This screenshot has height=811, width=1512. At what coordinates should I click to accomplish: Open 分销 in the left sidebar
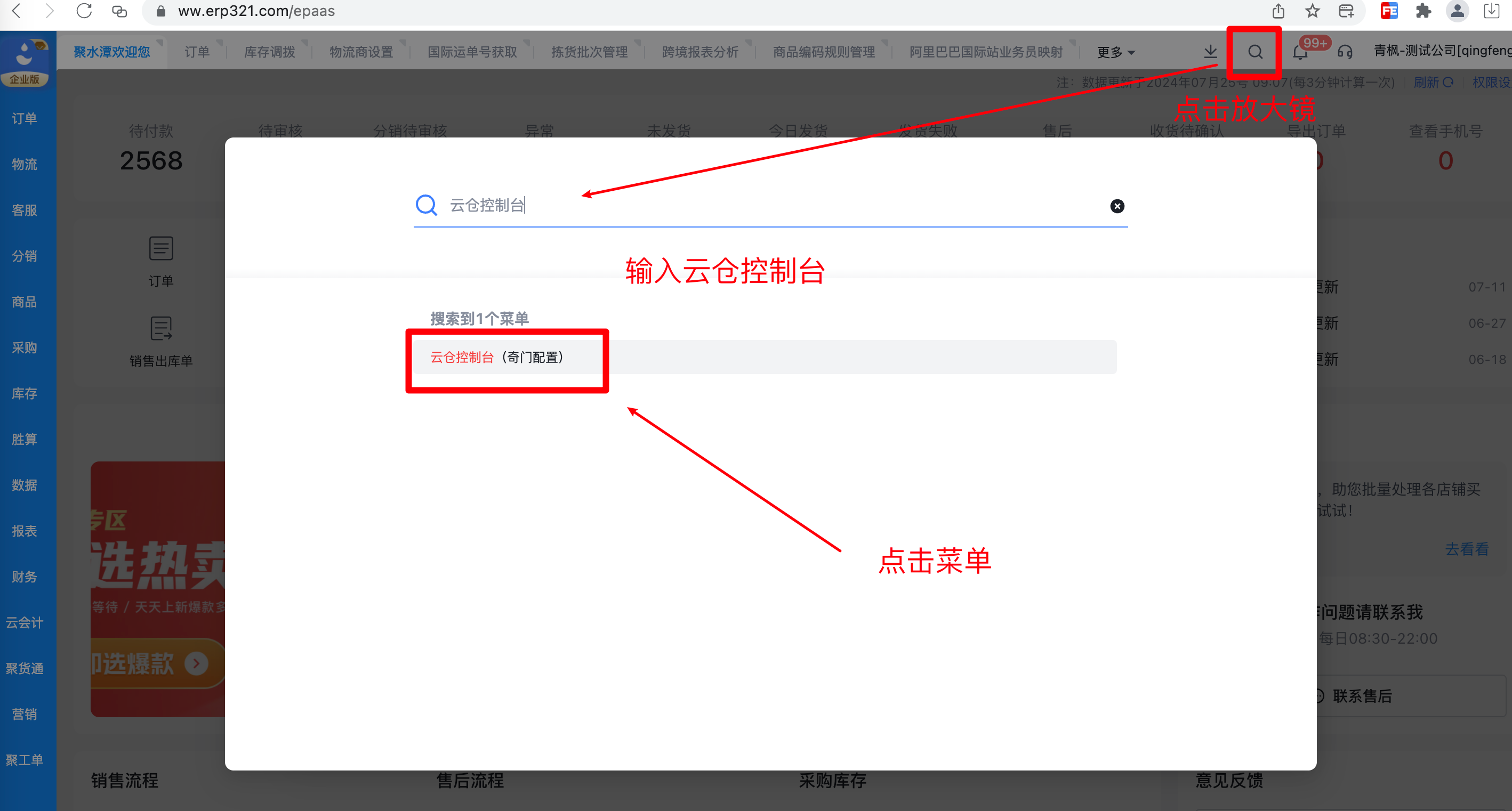(25, 256)
